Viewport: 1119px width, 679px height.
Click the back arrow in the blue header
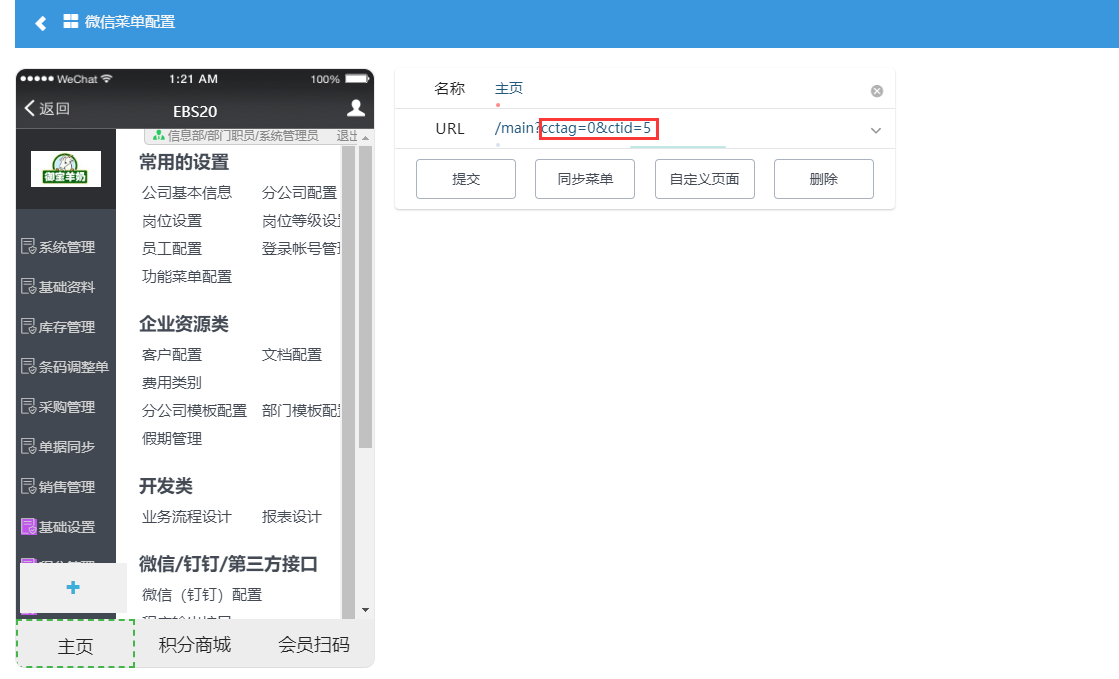tap(41, 23)
